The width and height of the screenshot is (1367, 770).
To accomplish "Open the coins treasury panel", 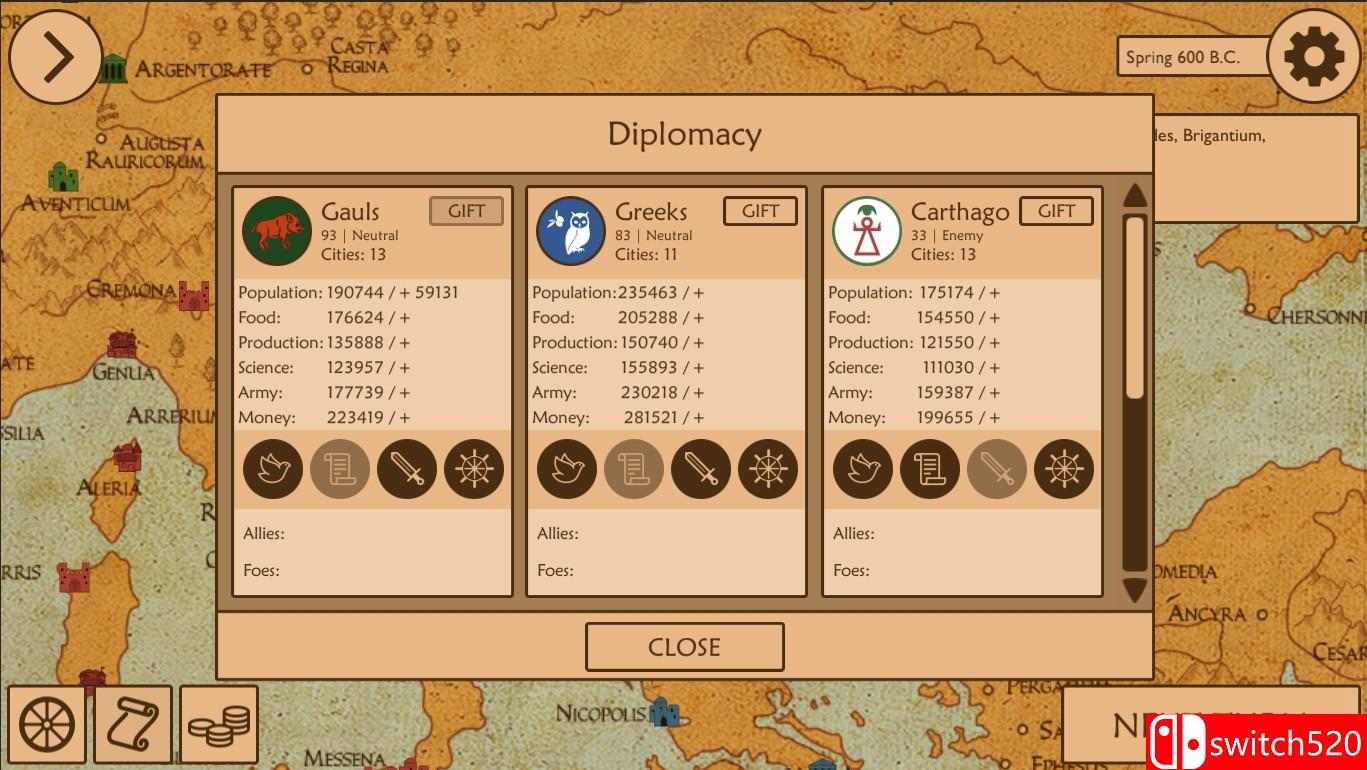I will [219, 724].
